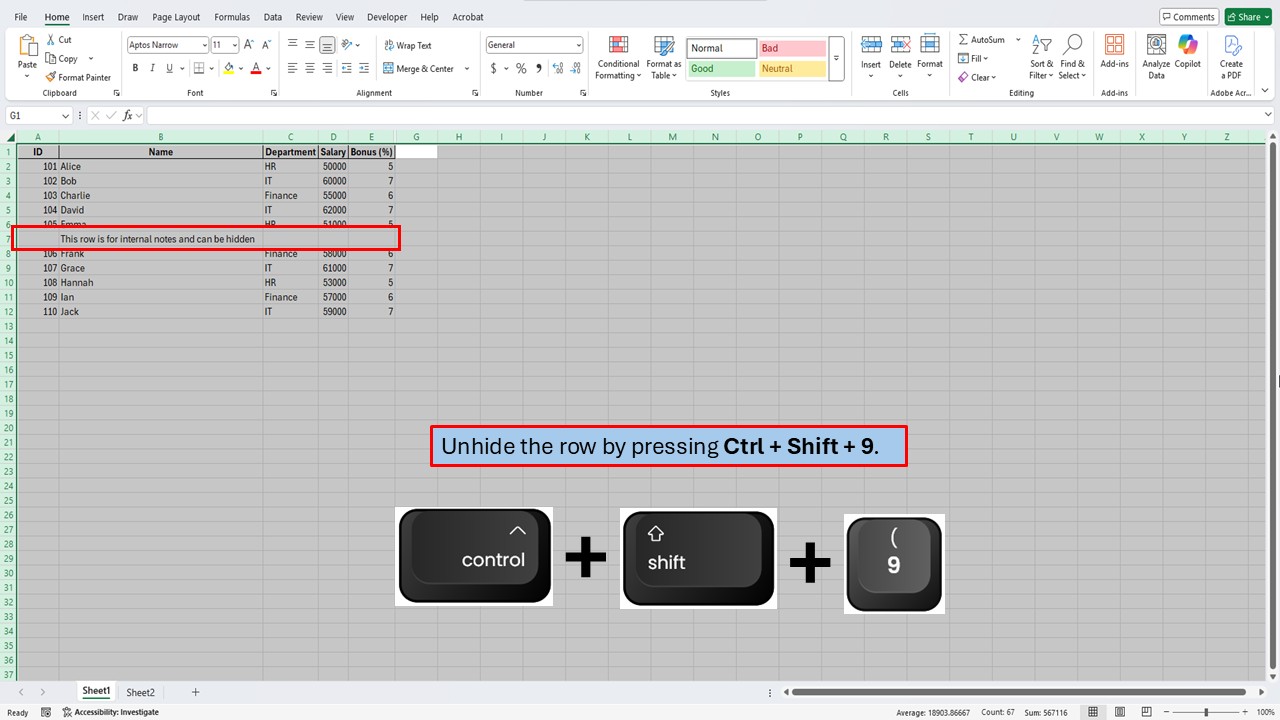The width and height of the screenshot is (1280, 720).
Task: Click the Share button
Action: coord(1246,16)
